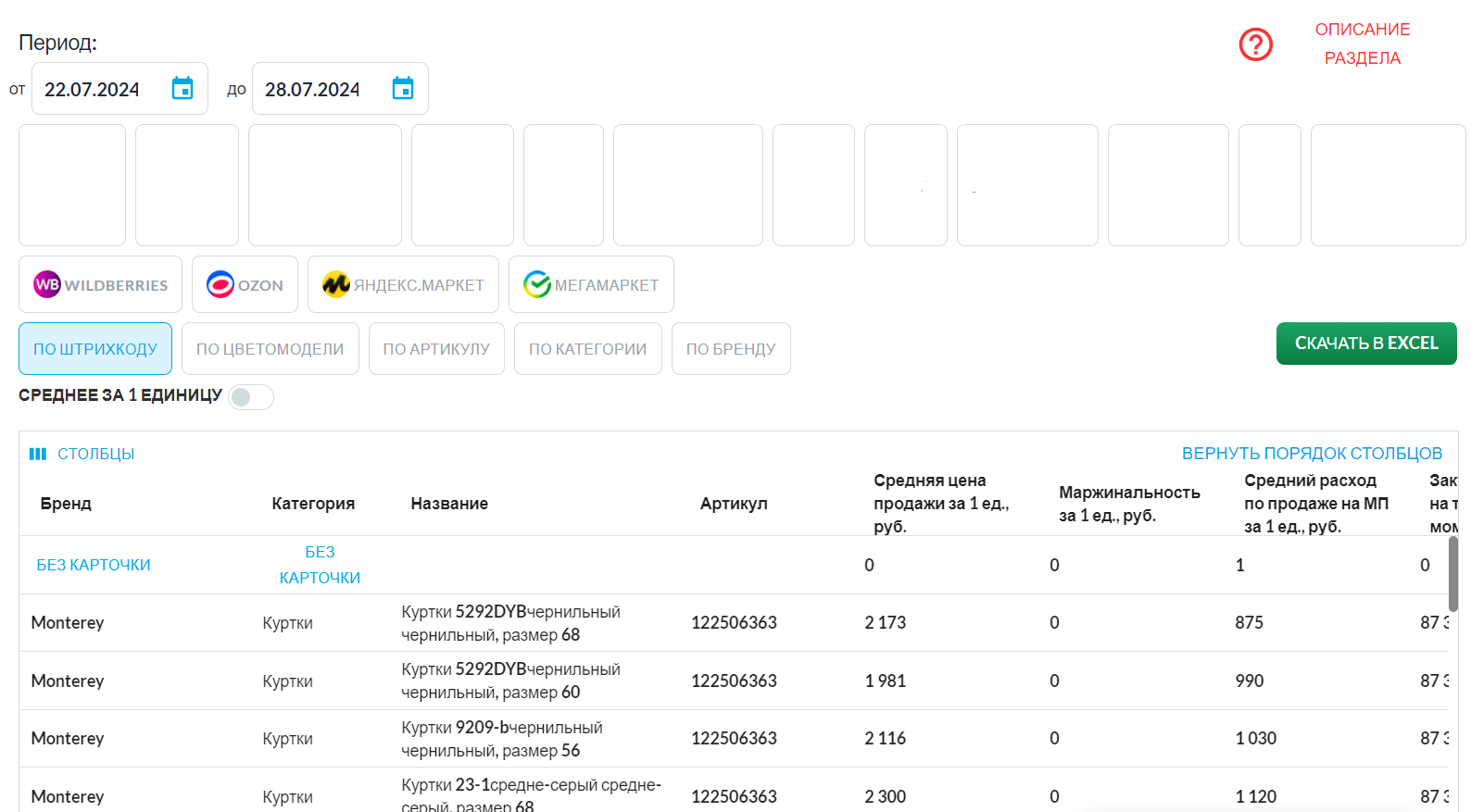Click the Бренд column header
This screenshot has height=812, width=1471.
point(66,504)
